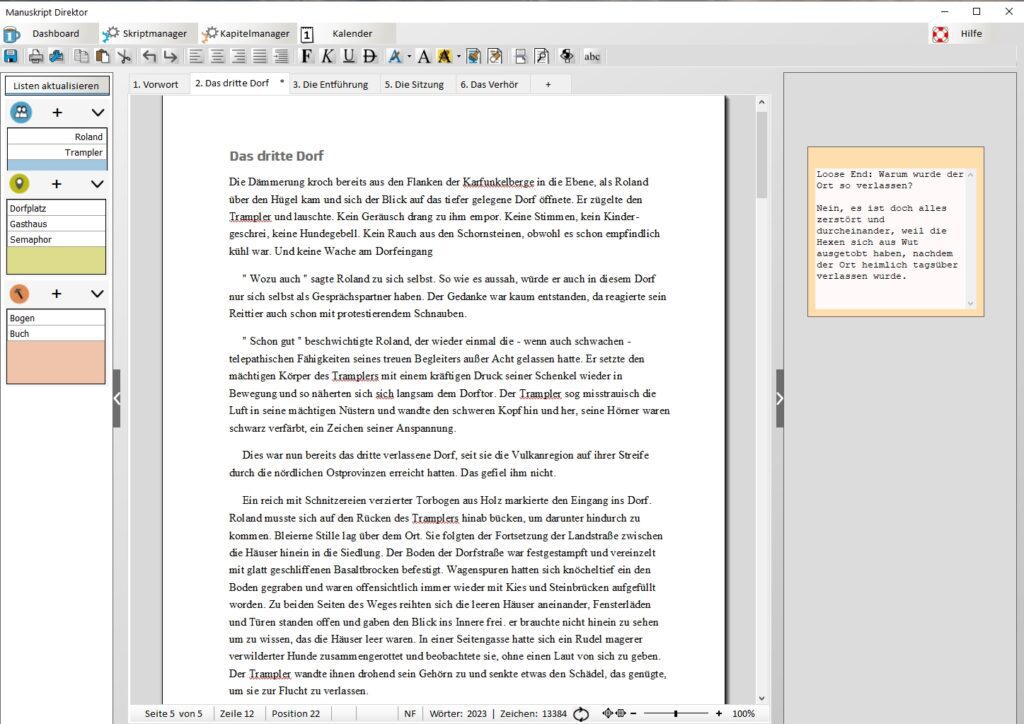Select the blue characters panel icon
The width and height of the screenshot is (1024, 724).
pyautogui.click(x=22, y=112)
